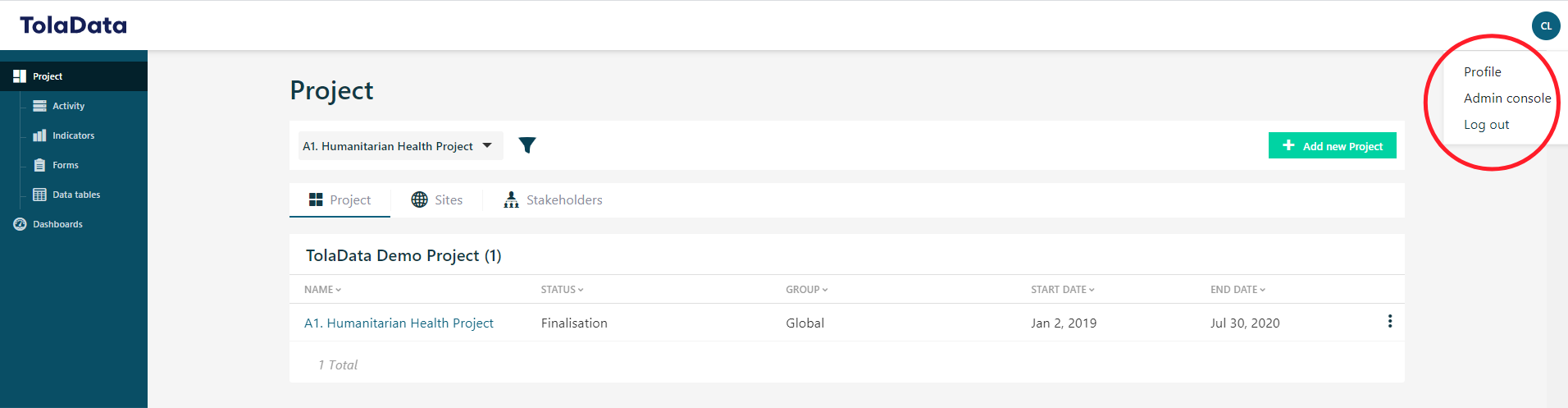Click the Stakeholders hierarchy icon
Screen dimensions: 1568x408
pos(511,199)
